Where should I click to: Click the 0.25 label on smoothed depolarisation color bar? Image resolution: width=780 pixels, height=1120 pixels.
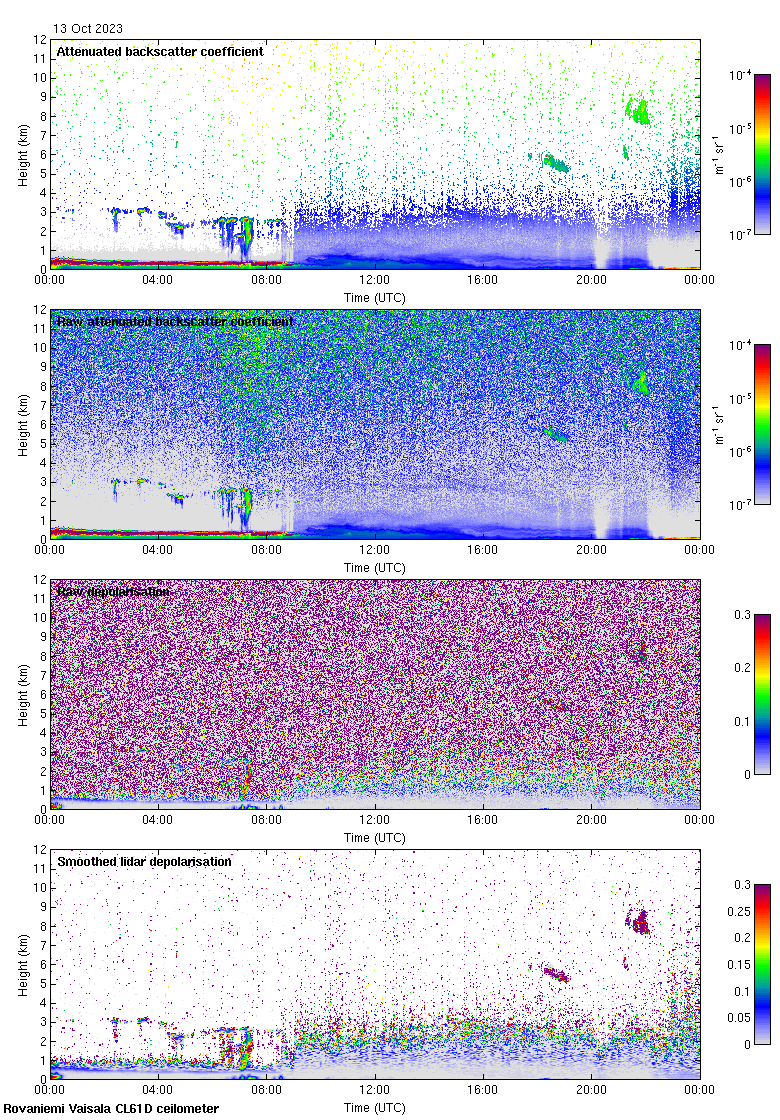(739, 911)
